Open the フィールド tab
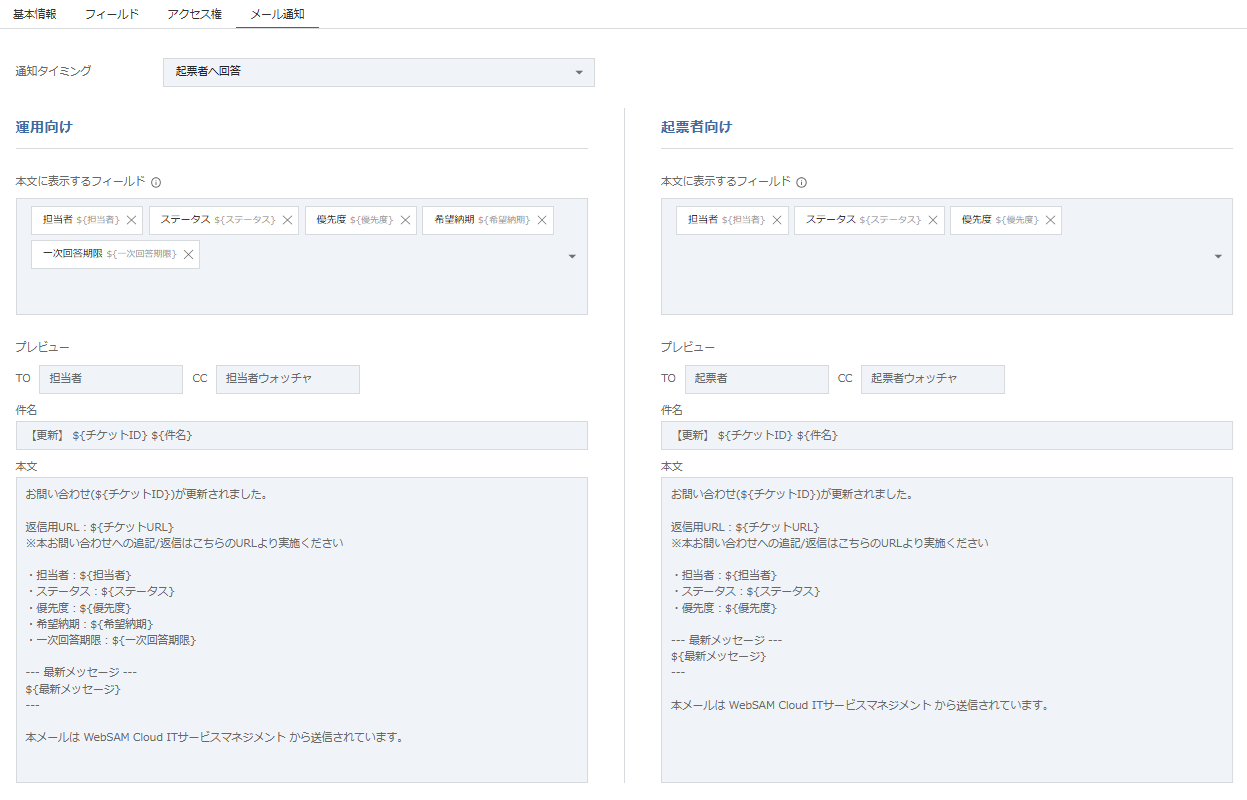The height and width of the screenshot is (800, 1247). (x=111, y=15)
